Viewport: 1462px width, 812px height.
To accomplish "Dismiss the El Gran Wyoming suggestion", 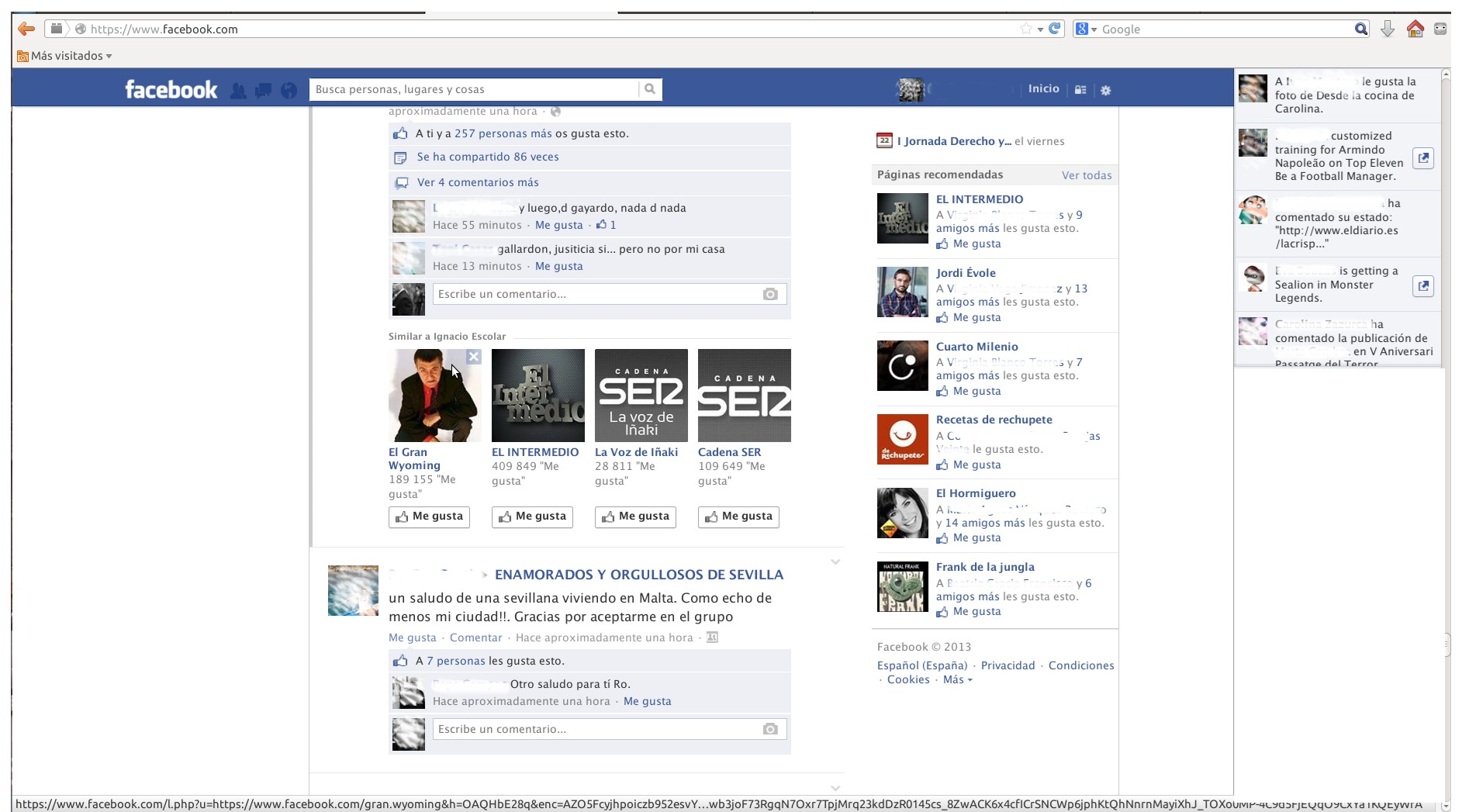I will click(x=474, y=357).
